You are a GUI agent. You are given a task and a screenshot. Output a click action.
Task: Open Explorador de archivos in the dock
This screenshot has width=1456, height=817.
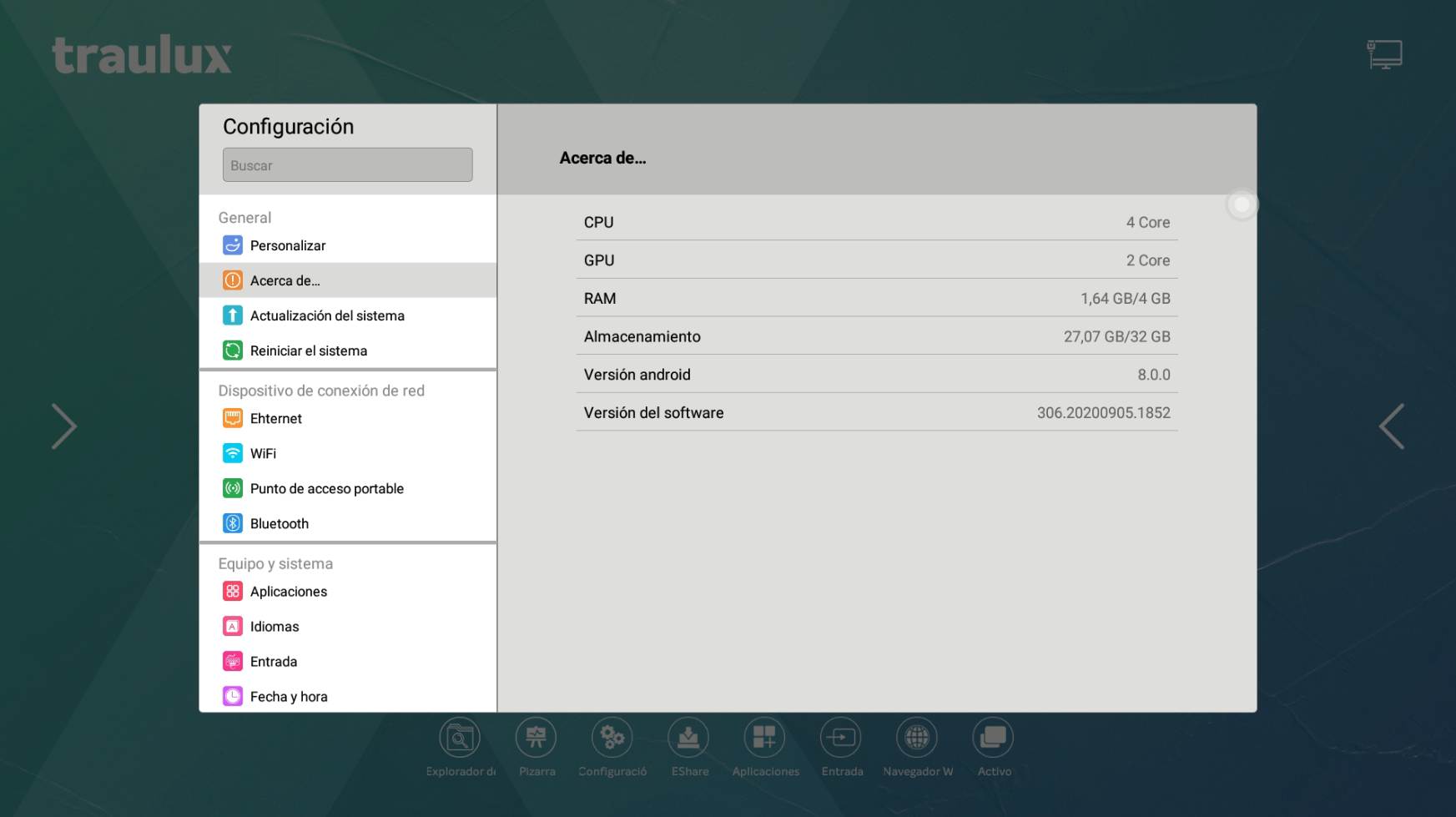[460, 738]
